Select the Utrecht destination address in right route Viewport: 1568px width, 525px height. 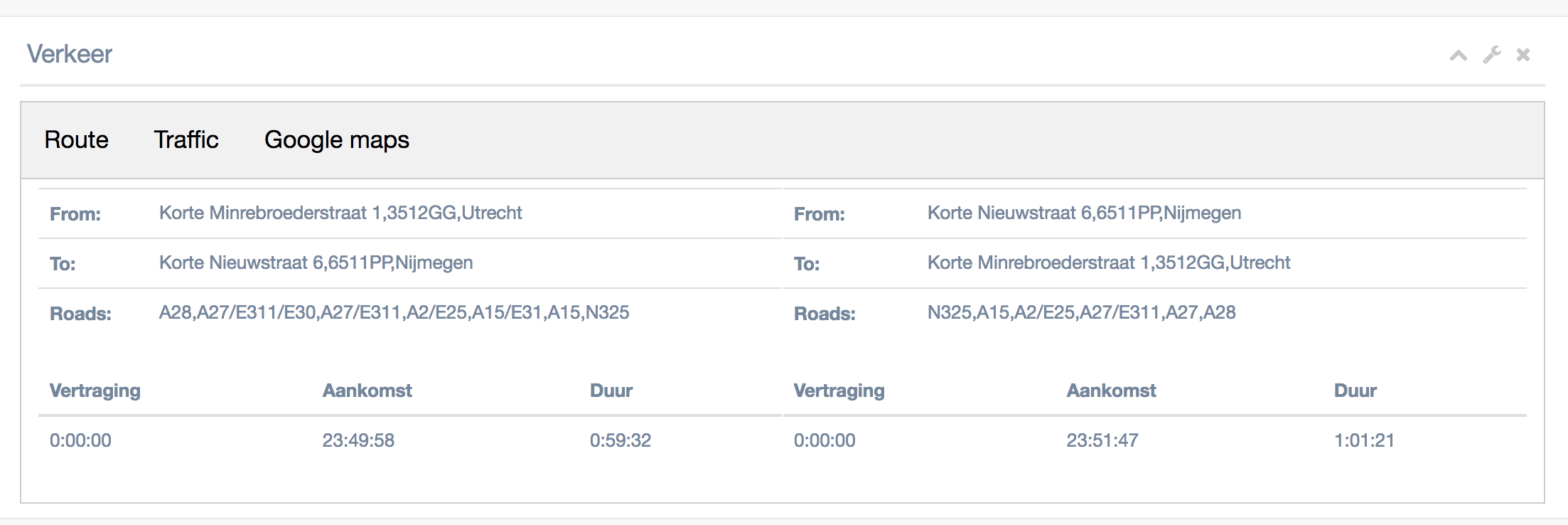point(1109,262)
